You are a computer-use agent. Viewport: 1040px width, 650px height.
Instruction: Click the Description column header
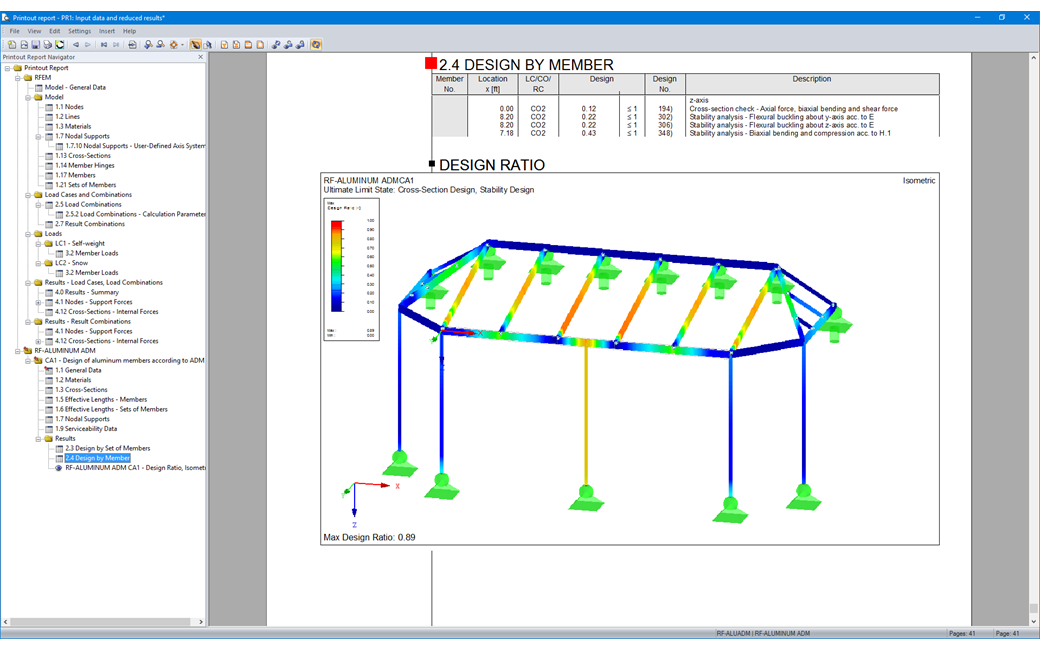[x=812, y=84]
